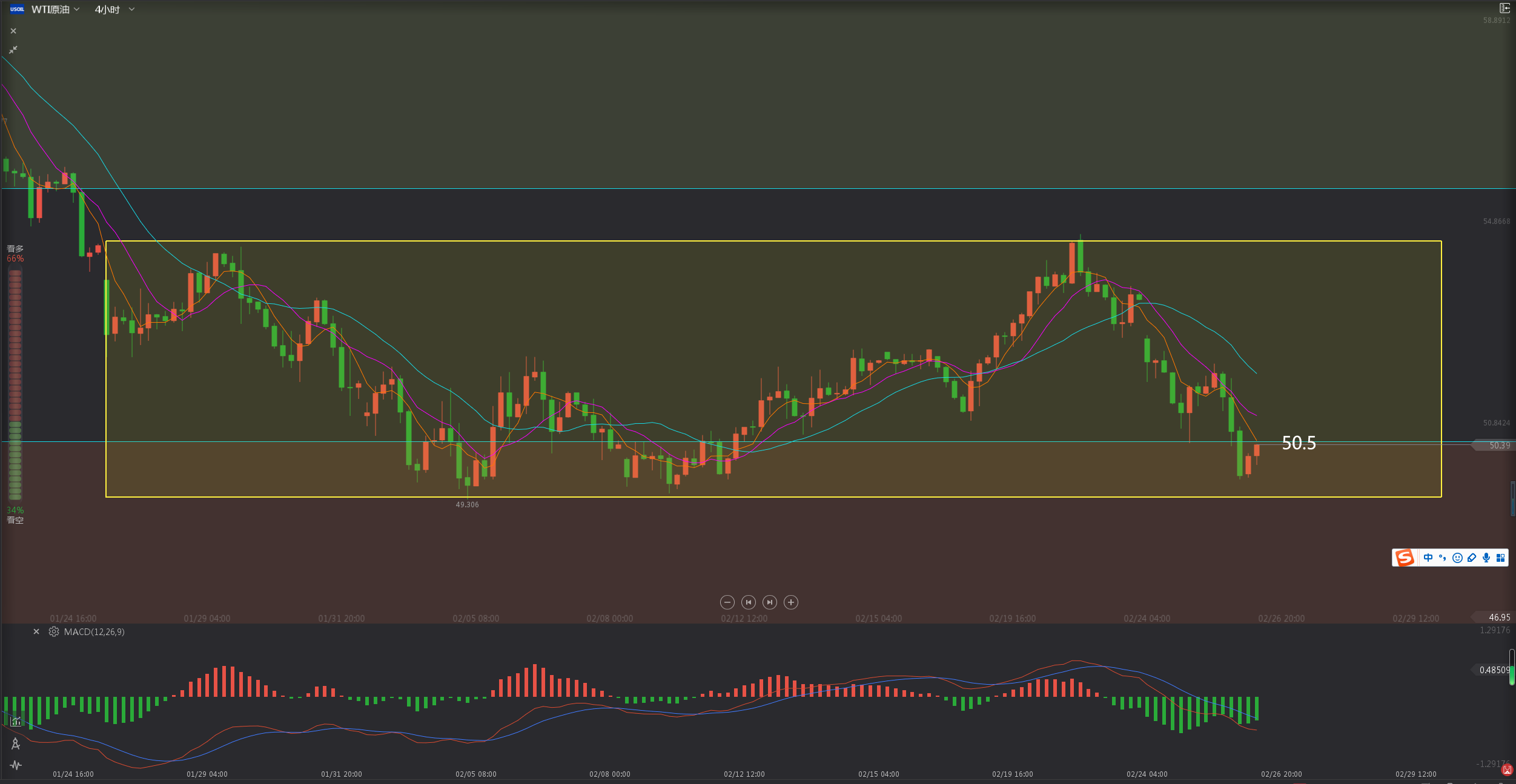Close the main chart with the X

click(13, 31)
